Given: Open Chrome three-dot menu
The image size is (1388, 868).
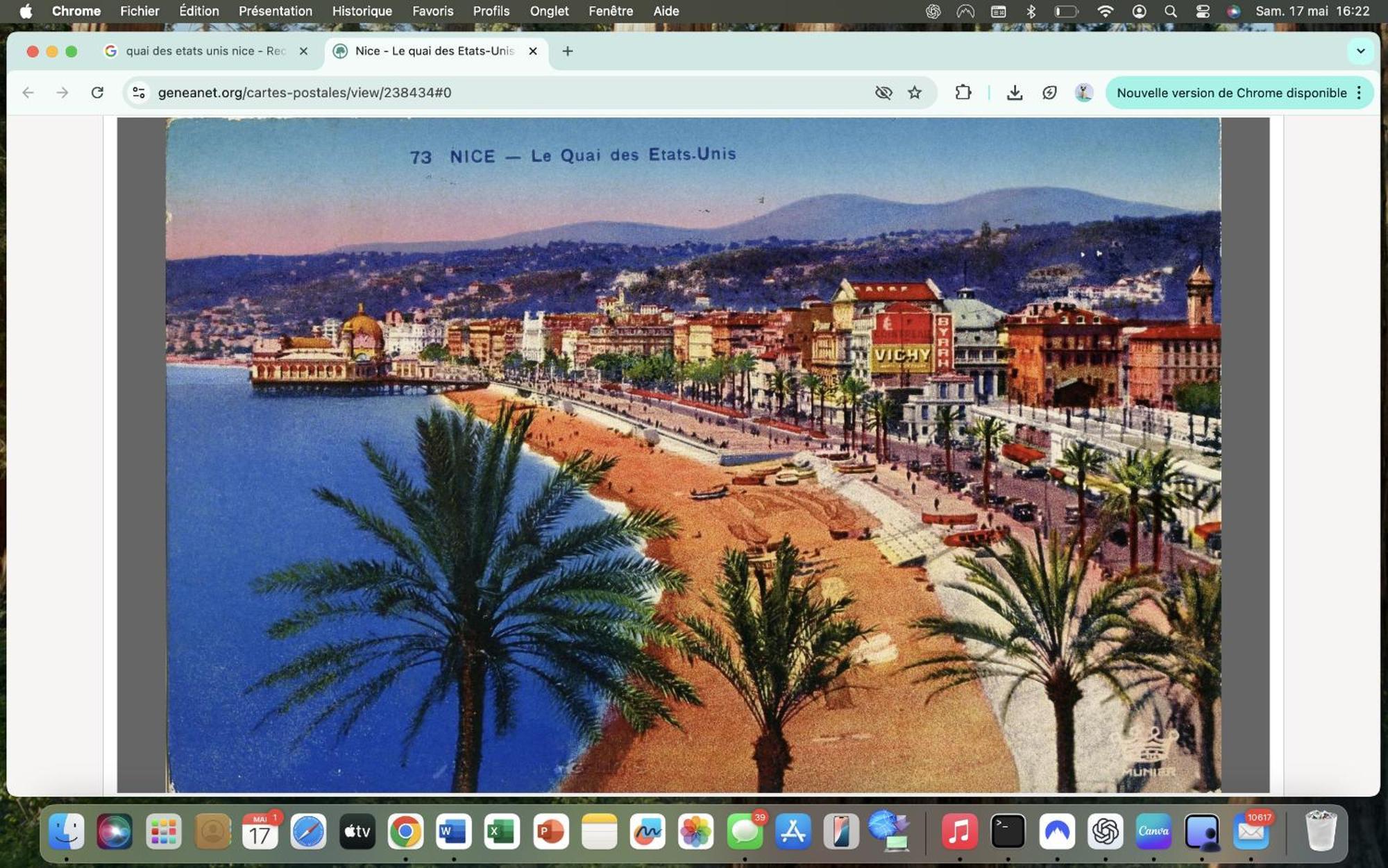Looking at the screenshot, I should 1359,92.
